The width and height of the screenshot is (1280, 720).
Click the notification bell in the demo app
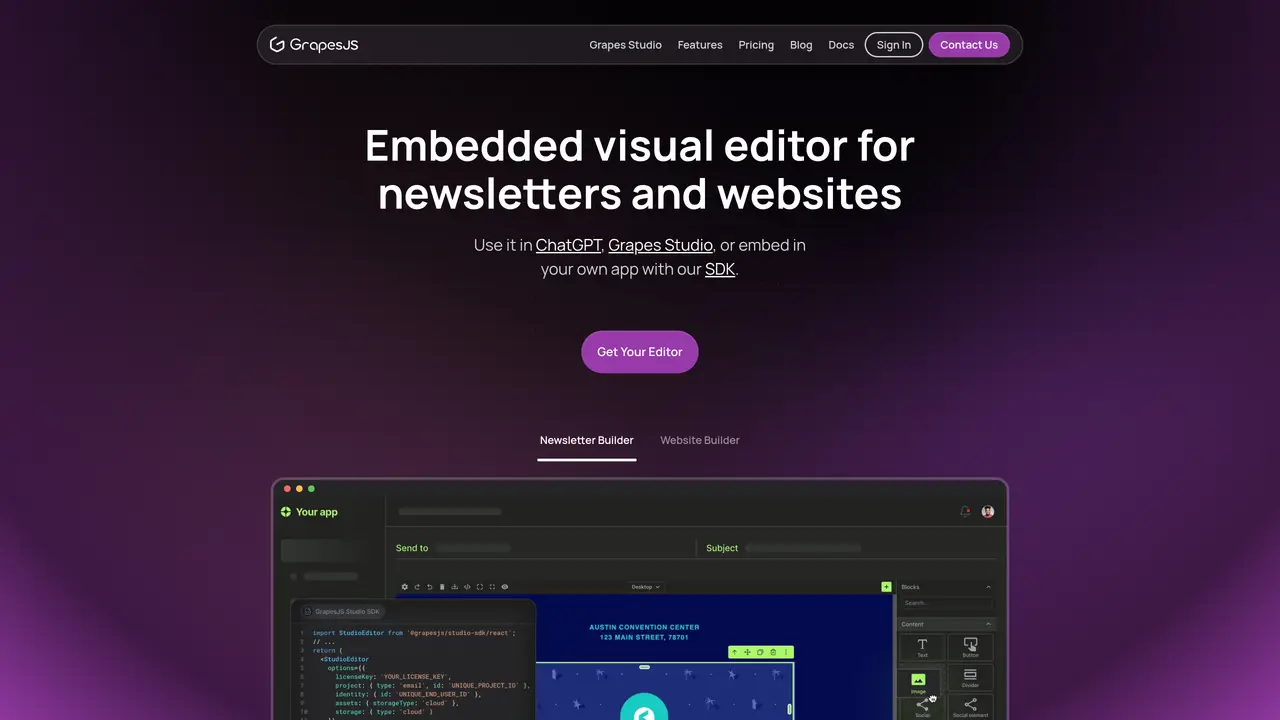coord(965,512)
